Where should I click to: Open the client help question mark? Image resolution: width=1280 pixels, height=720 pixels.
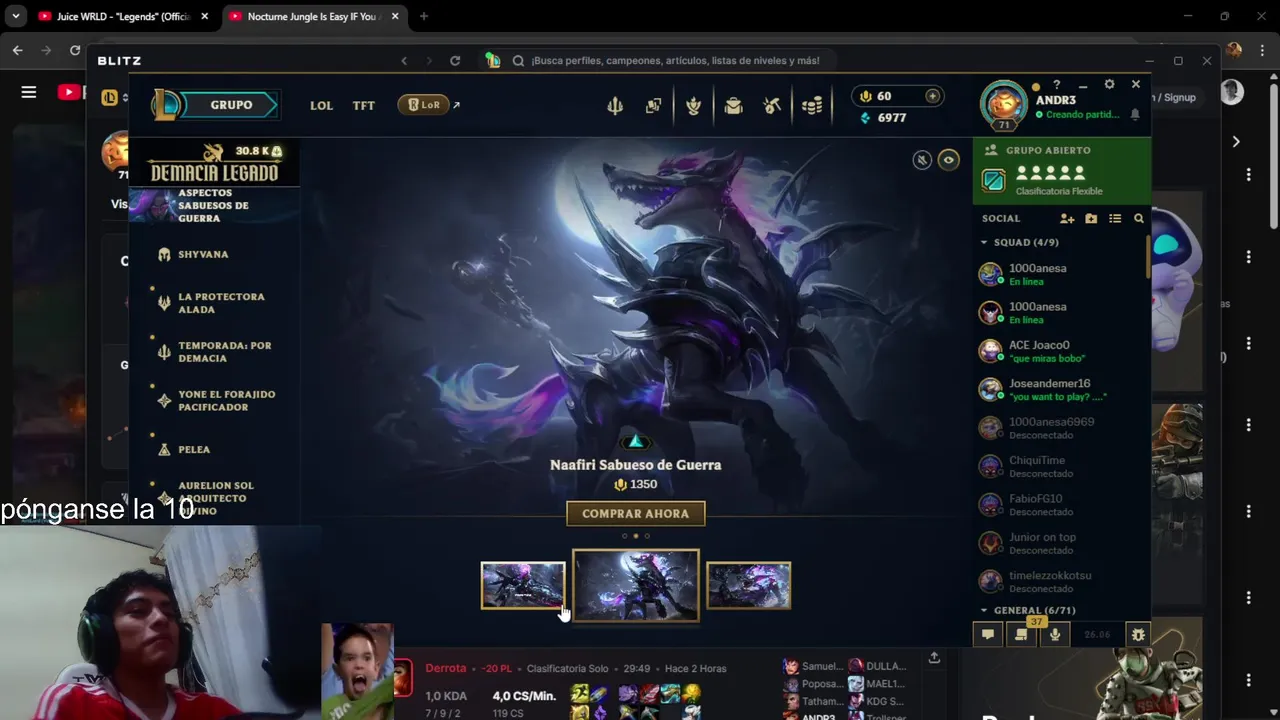(x=1056, y=85)
